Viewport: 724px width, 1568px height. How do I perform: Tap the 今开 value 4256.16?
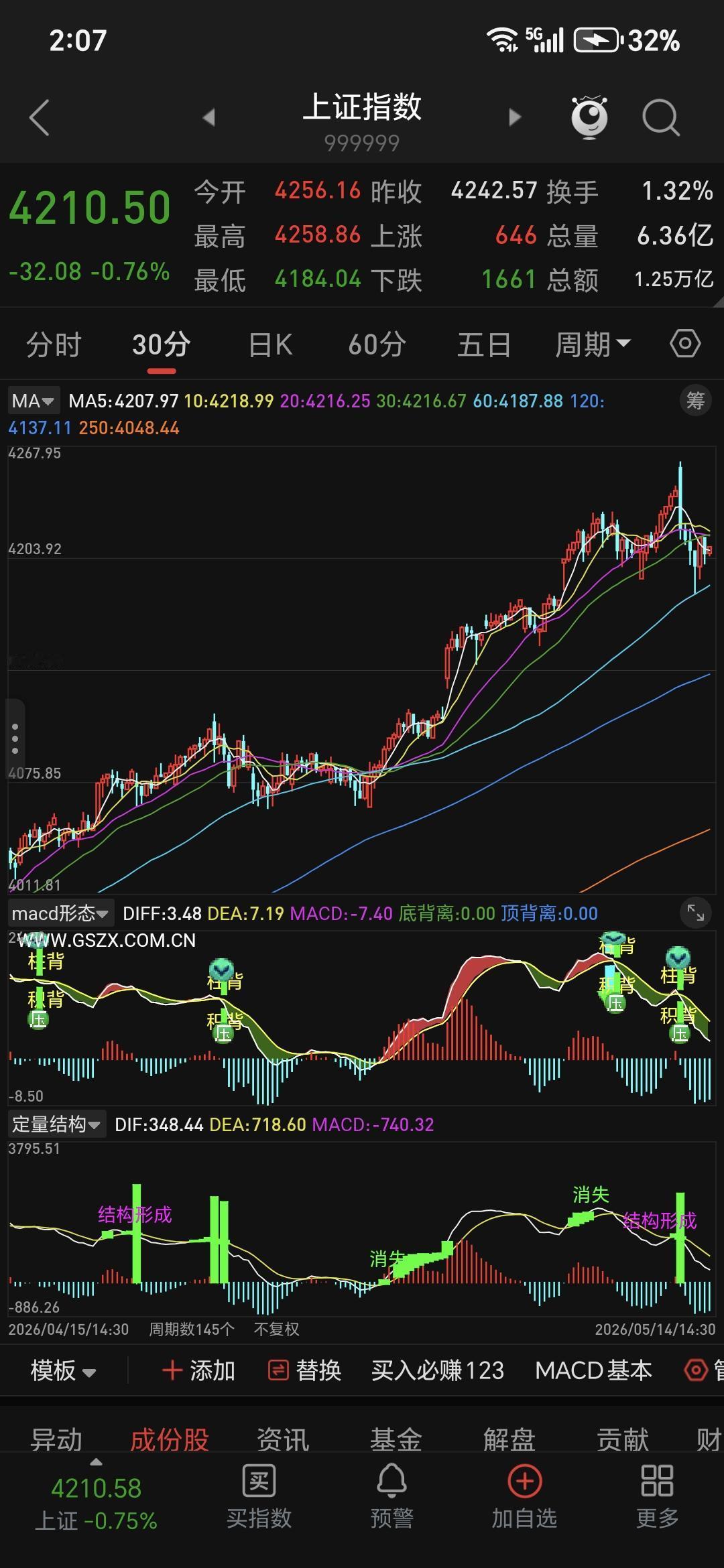click(x=318, y=191)
